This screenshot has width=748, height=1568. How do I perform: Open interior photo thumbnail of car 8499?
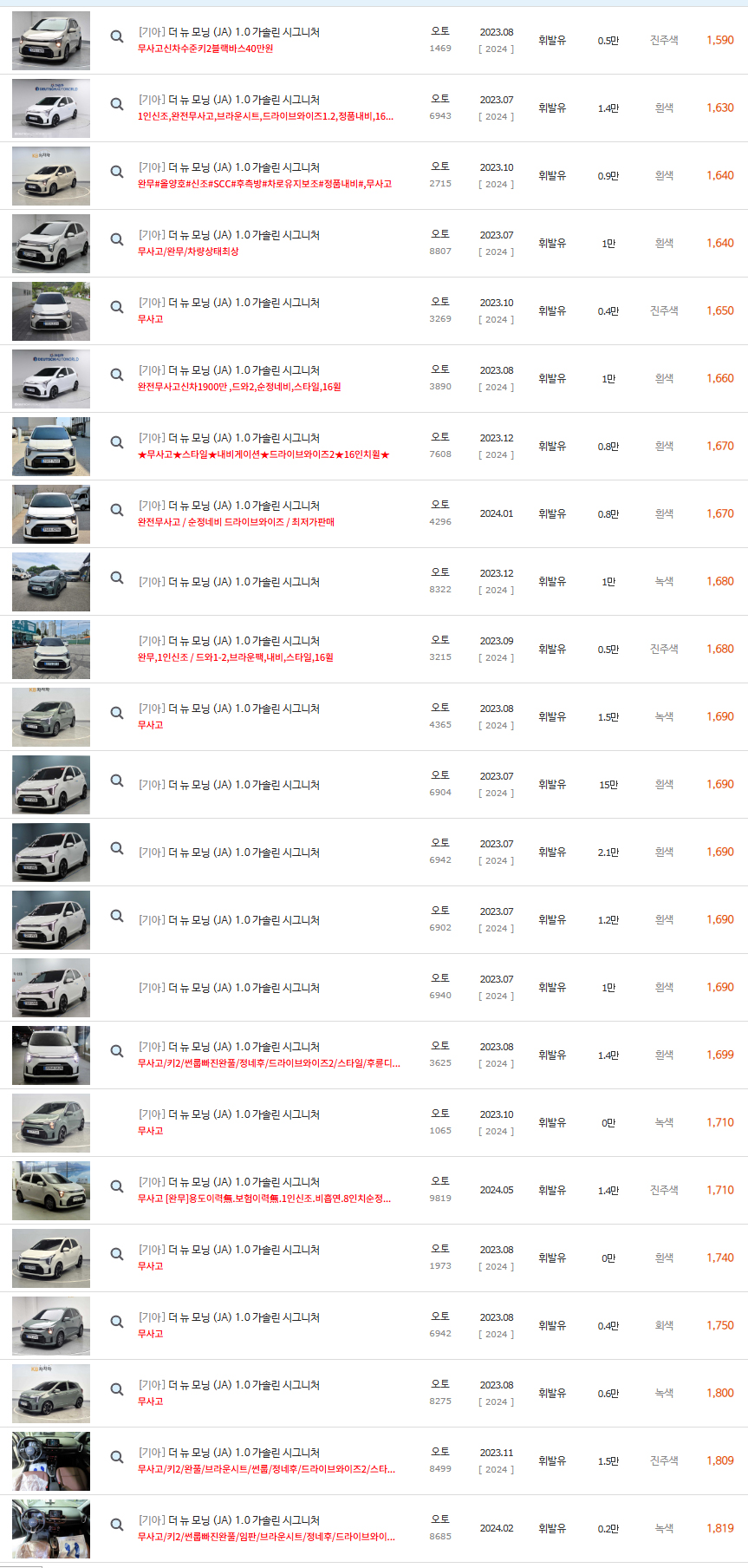51,1461
